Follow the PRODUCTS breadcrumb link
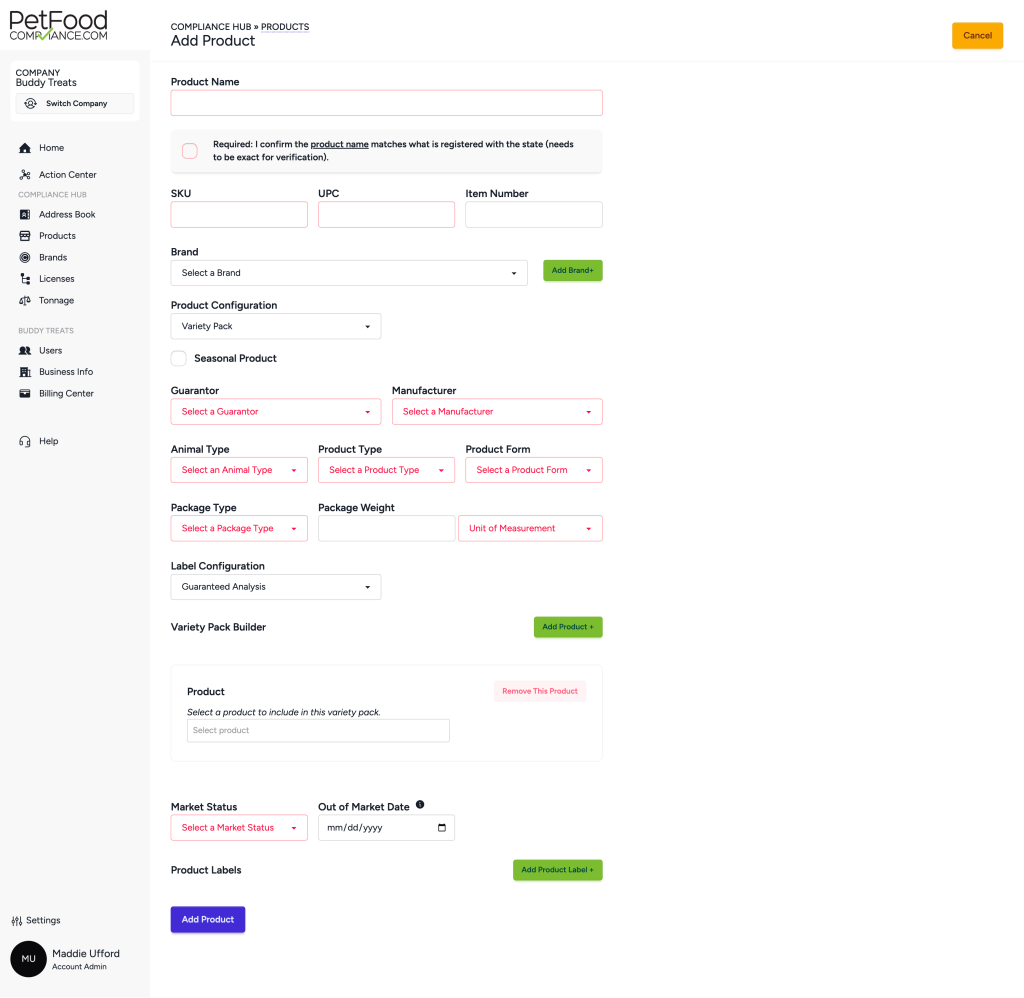The image size is (1024, 998). pyautogui.click(x=285, y=27)
